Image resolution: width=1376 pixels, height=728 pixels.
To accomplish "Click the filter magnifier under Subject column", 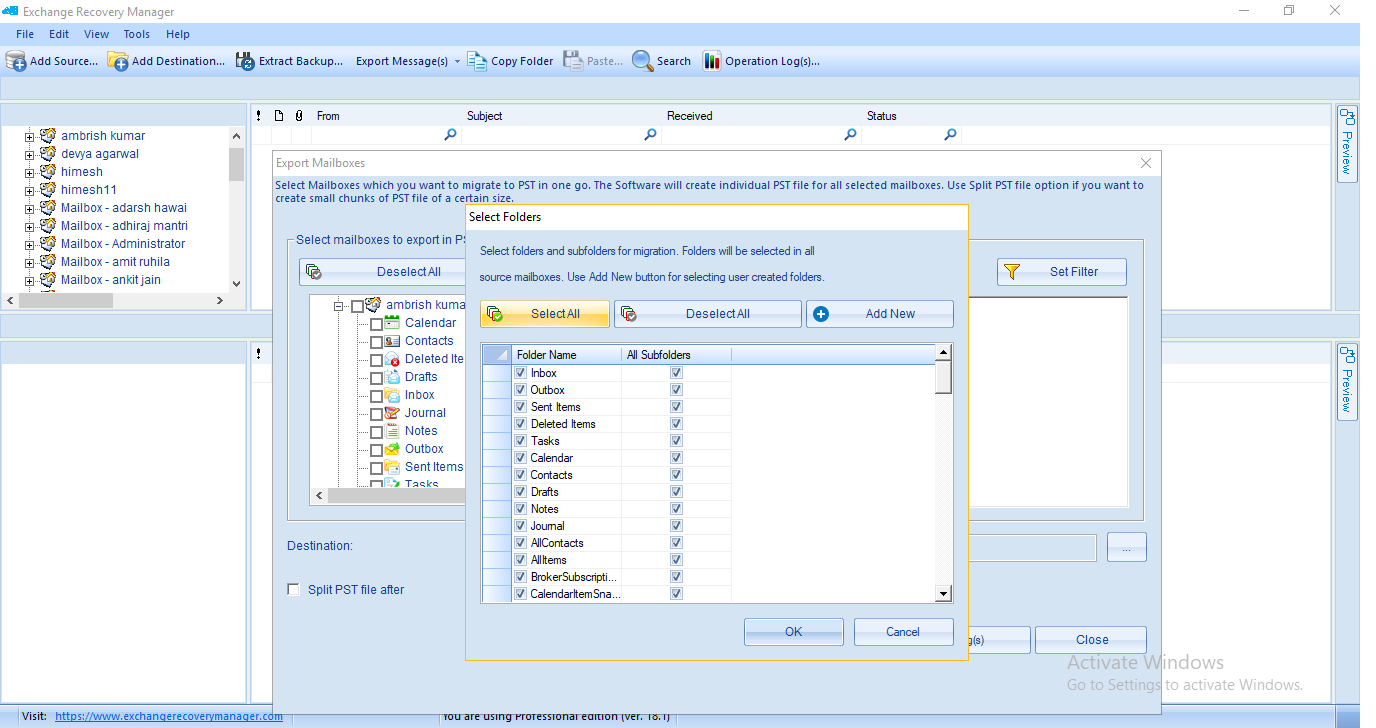I will click(650, 135).
